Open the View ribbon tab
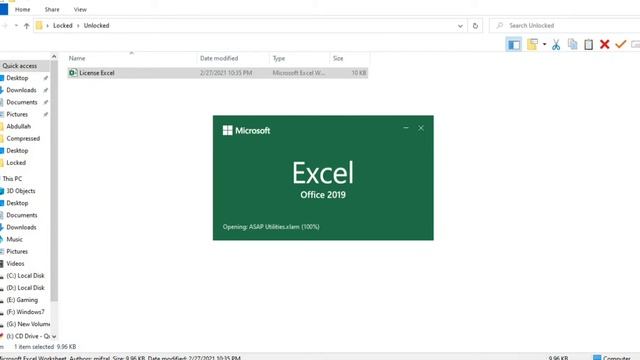The image size is (640, 360). pos(80,9)
